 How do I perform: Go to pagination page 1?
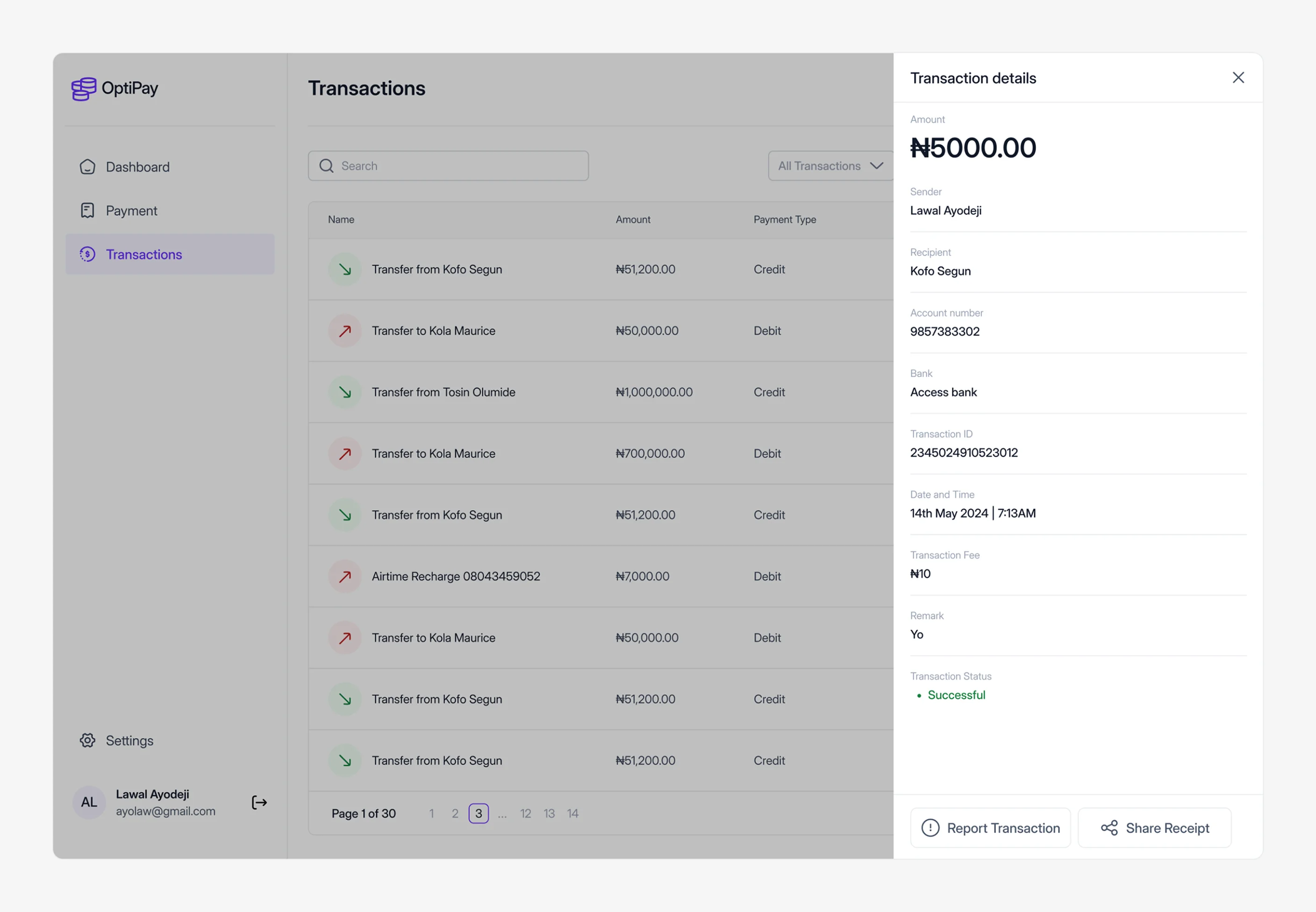click(x=431, y=813)
